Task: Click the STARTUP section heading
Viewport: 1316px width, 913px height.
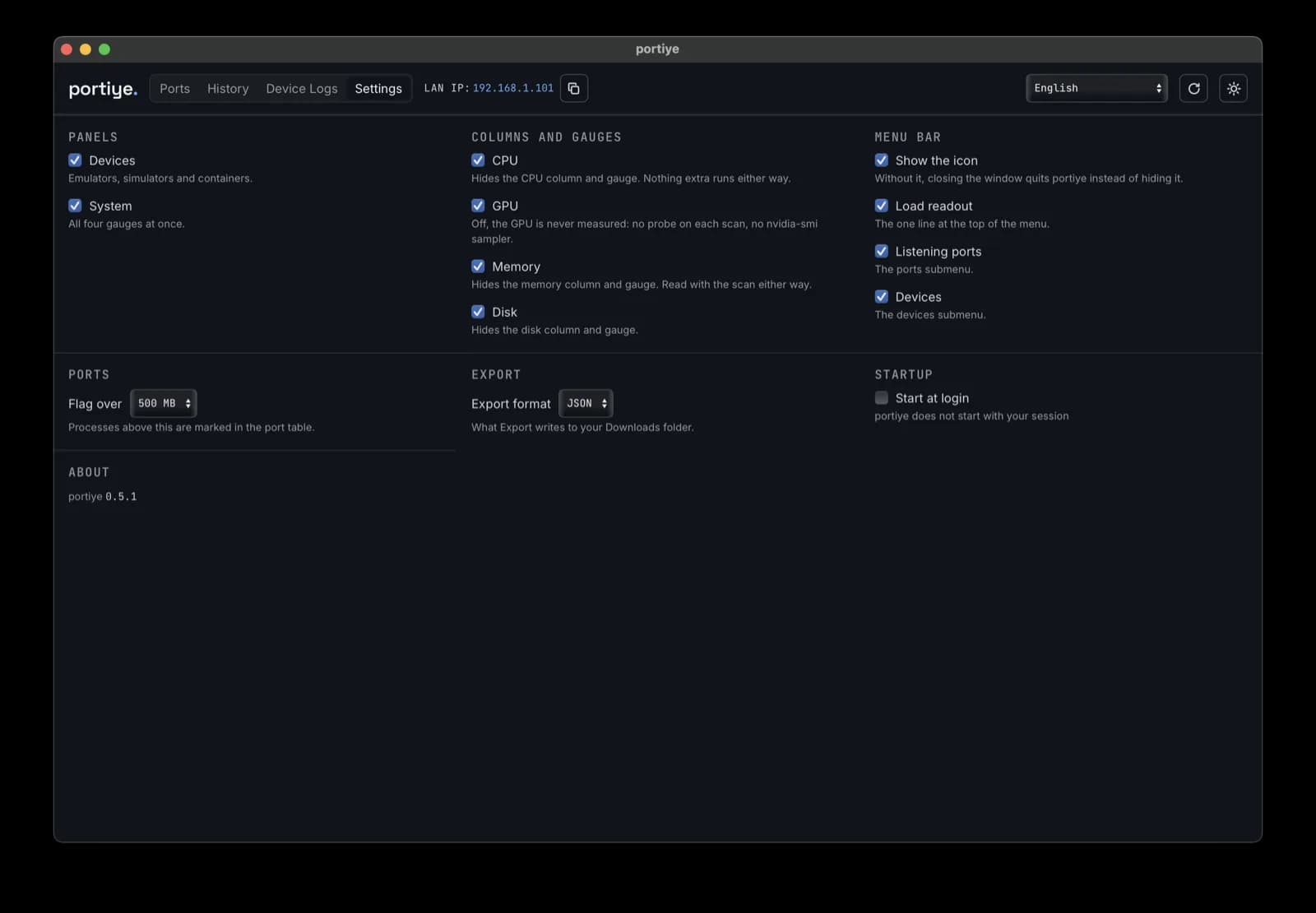Action: 903,374
